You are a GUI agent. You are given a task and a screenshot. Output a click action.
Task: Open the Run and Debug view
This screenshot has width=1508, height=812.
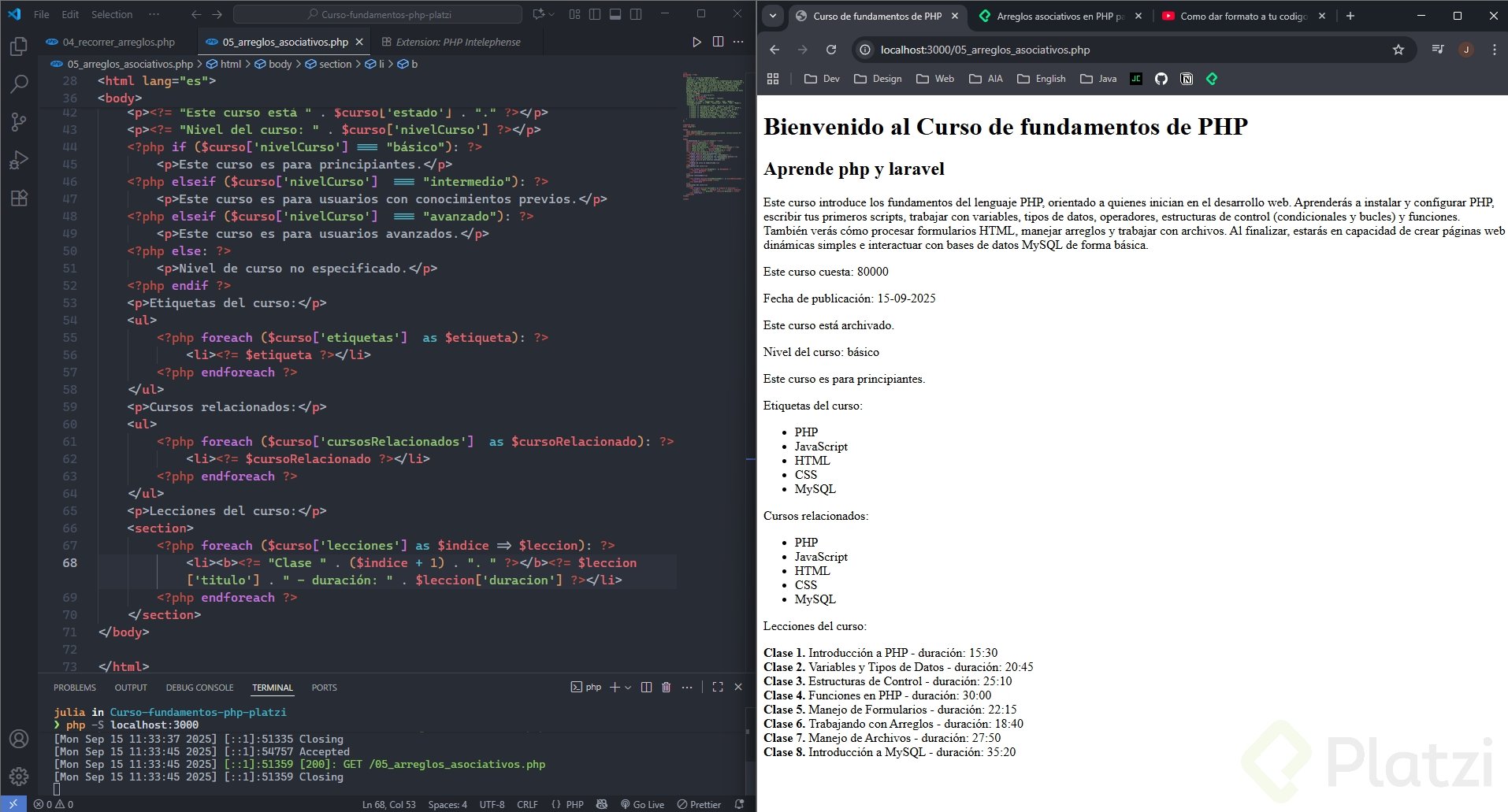19,160
